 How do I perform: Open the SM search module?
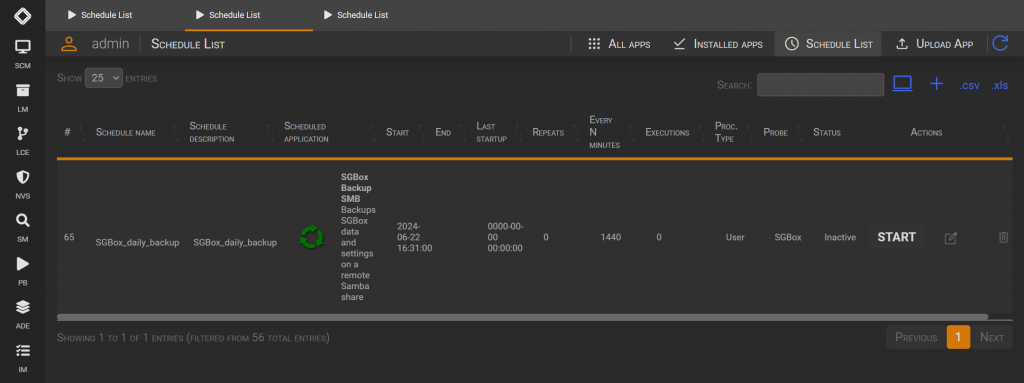click(22, 227)
